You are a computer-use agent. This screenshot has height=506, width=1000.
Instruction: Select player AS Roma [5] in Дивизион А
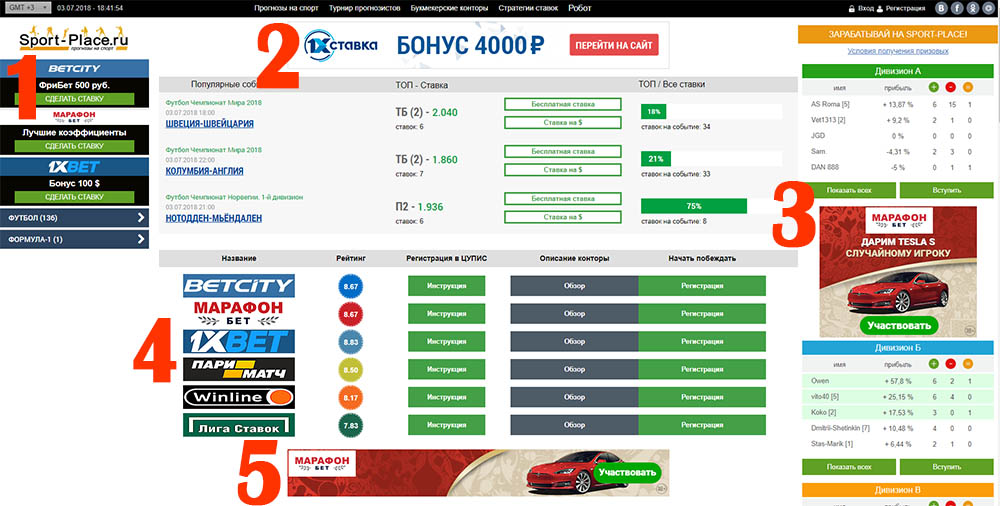830,105
